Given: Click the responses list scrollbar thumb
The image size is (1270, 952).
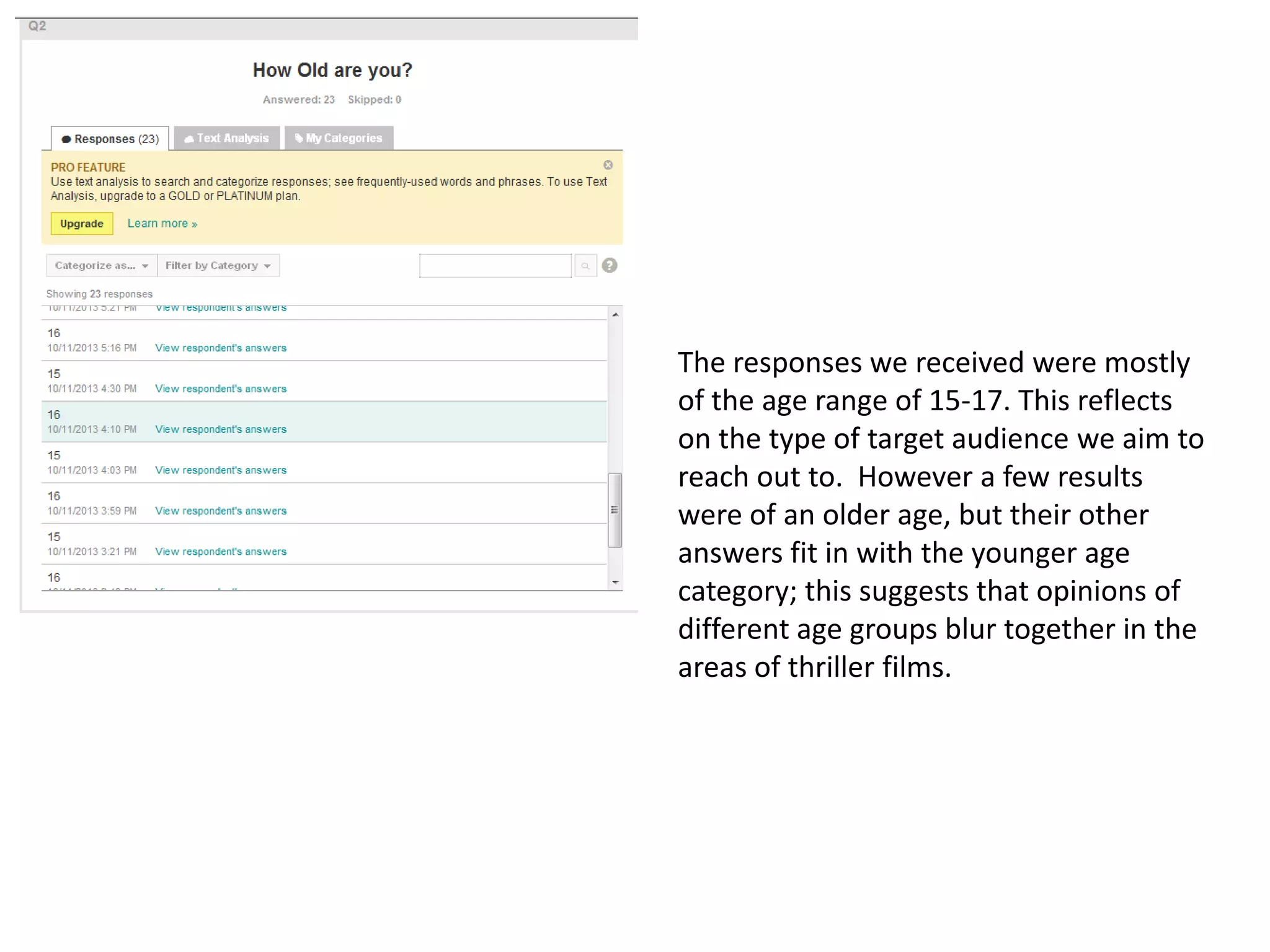Looking at the screenshot, I should (x=615, y=509).
